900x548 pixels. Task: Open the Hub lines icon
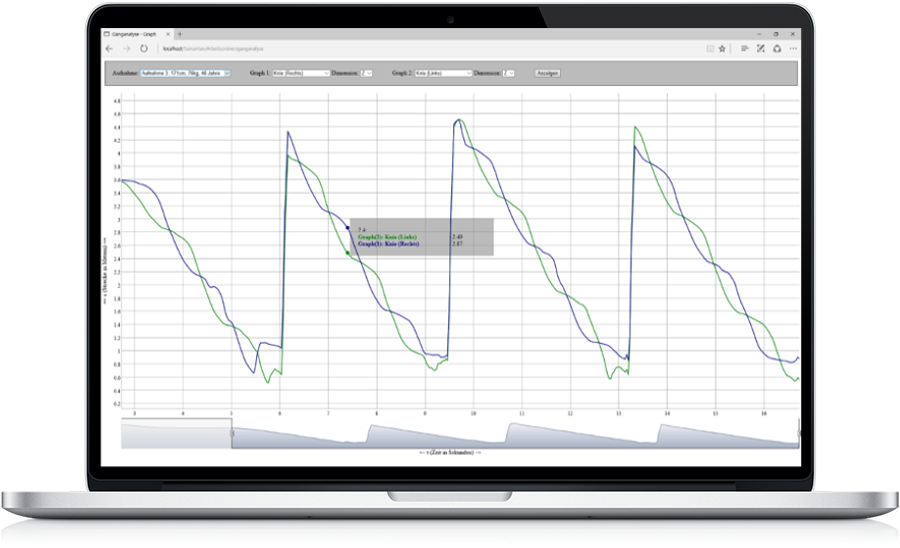745,48
